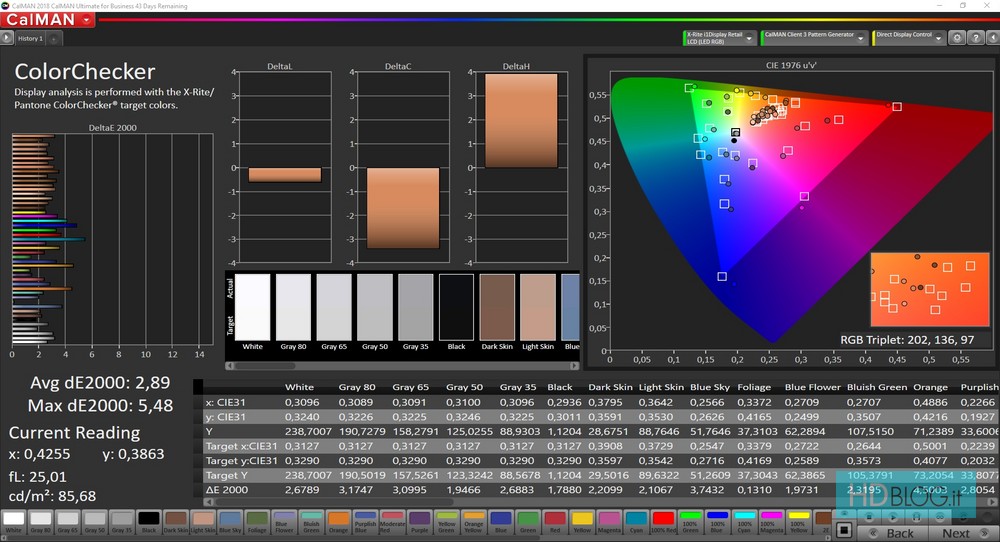Image resolution: width=1000 pixels, height=542 pixels.
Task: Click the Dark Skin actual/target comparison patch
Action: [497, 307]
